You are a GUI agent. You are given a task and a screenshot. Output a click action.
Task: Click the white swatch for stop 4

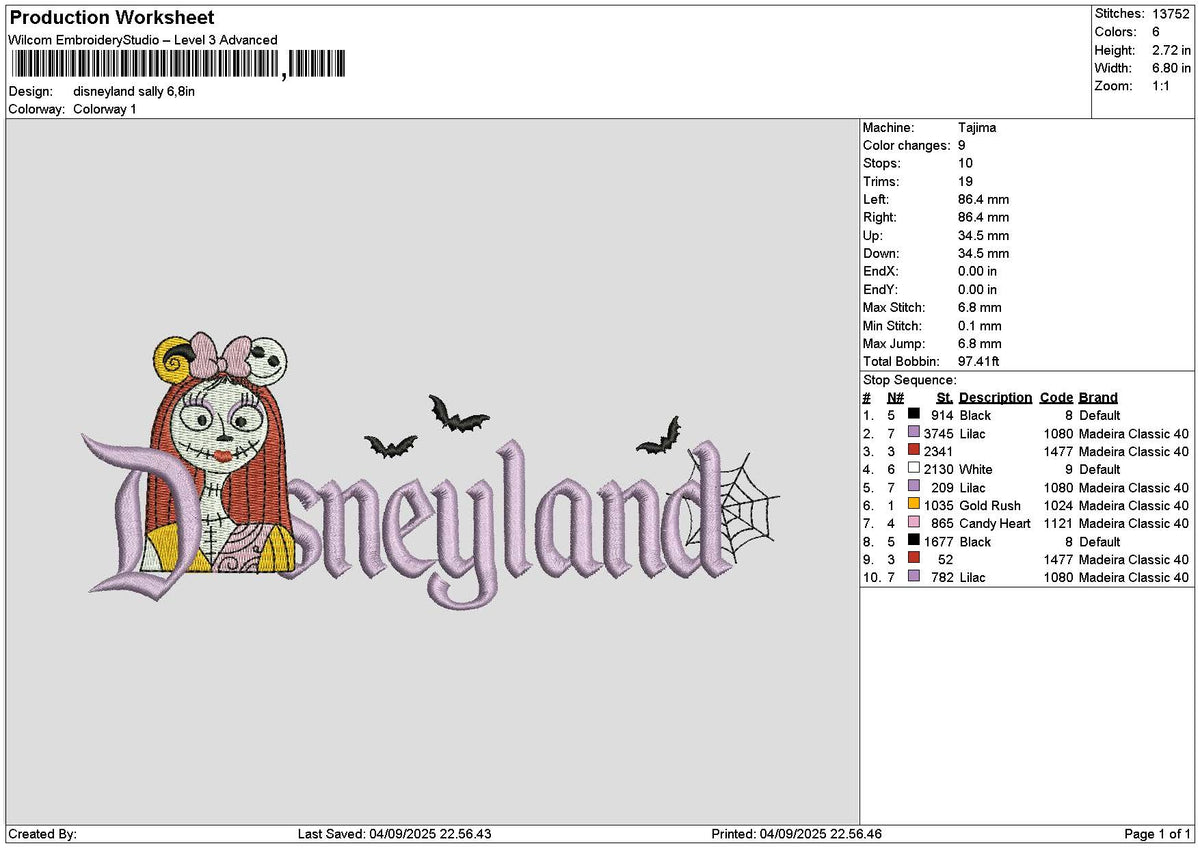[914, 469]
